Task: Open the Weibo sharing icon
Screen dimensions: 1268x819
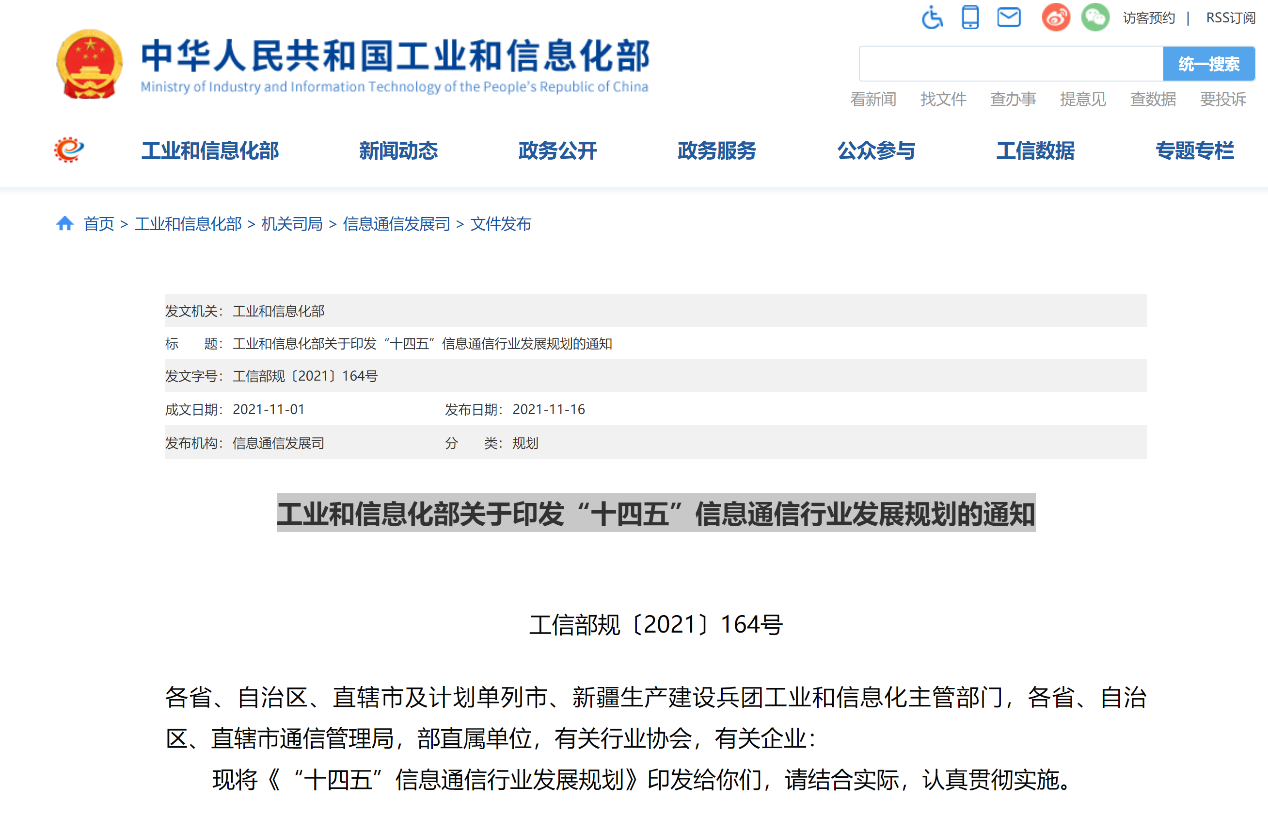Action: [1055, 17]
